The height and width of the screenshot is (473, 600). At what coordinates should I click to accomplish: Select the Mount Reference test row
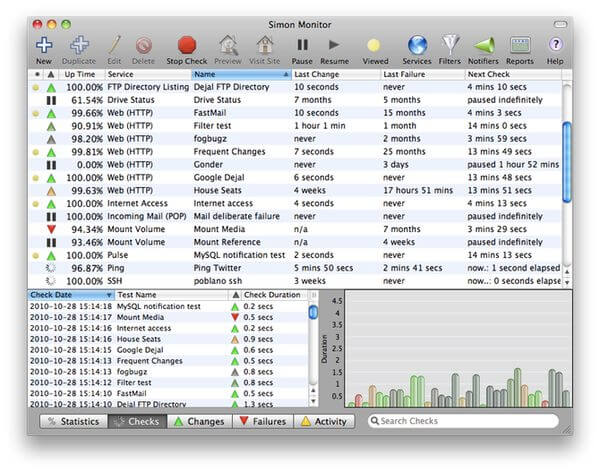coord(295,242)
